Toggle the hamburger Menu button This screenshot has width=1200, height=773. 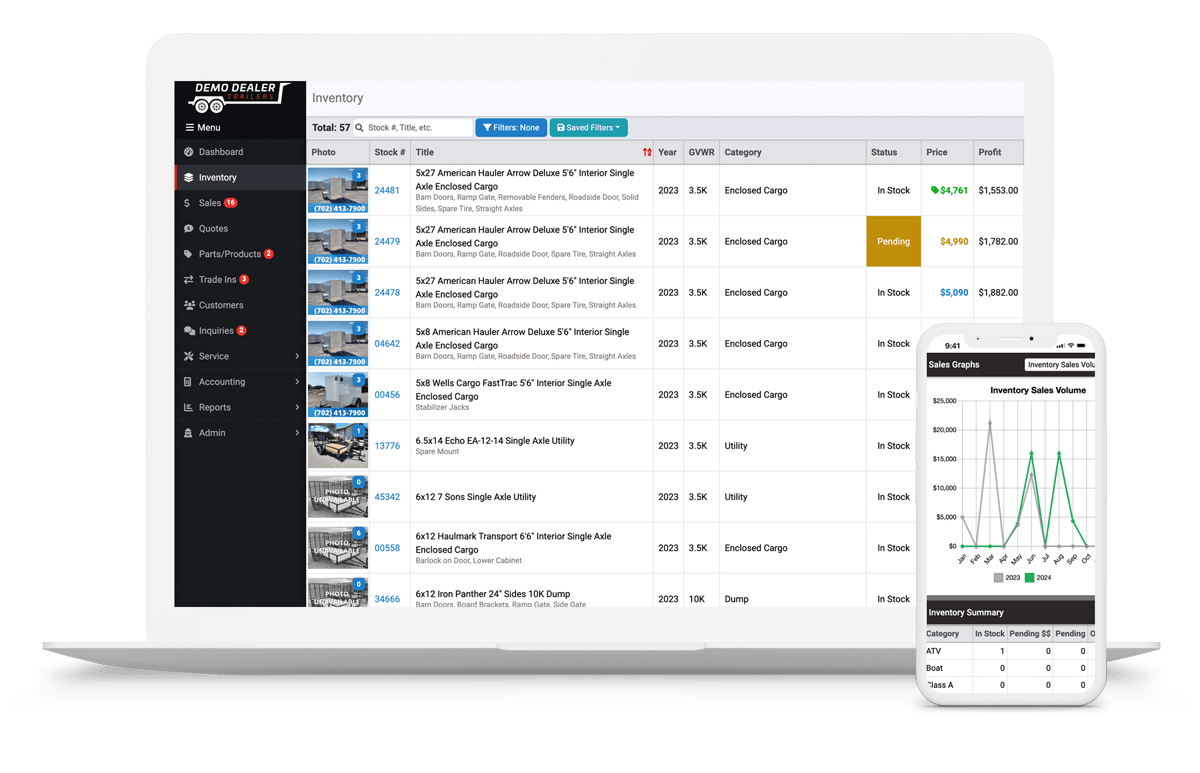(203, 128)
